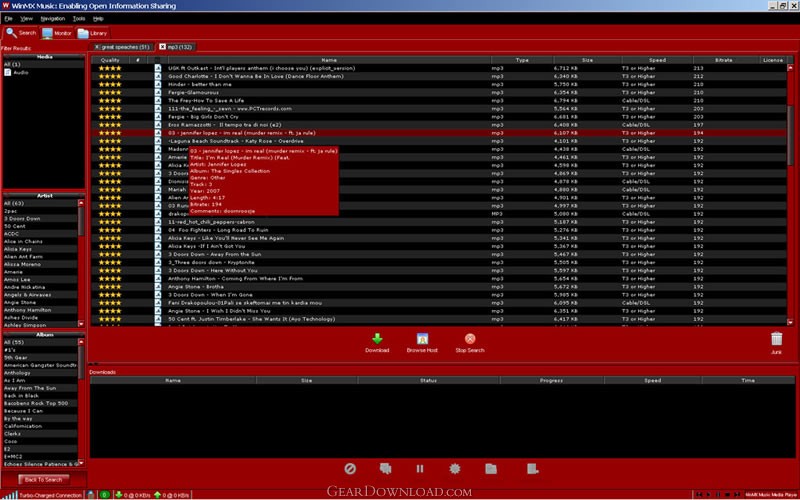The height and width of the screenshot is (500, 800).
Task: Click the green upload speed arrow in the status bar
Action: tap(157, 495)
